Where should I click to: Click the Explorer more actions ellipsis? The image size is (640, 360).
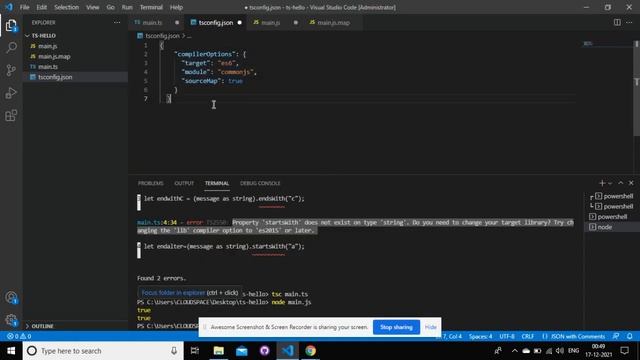(117, 22)
